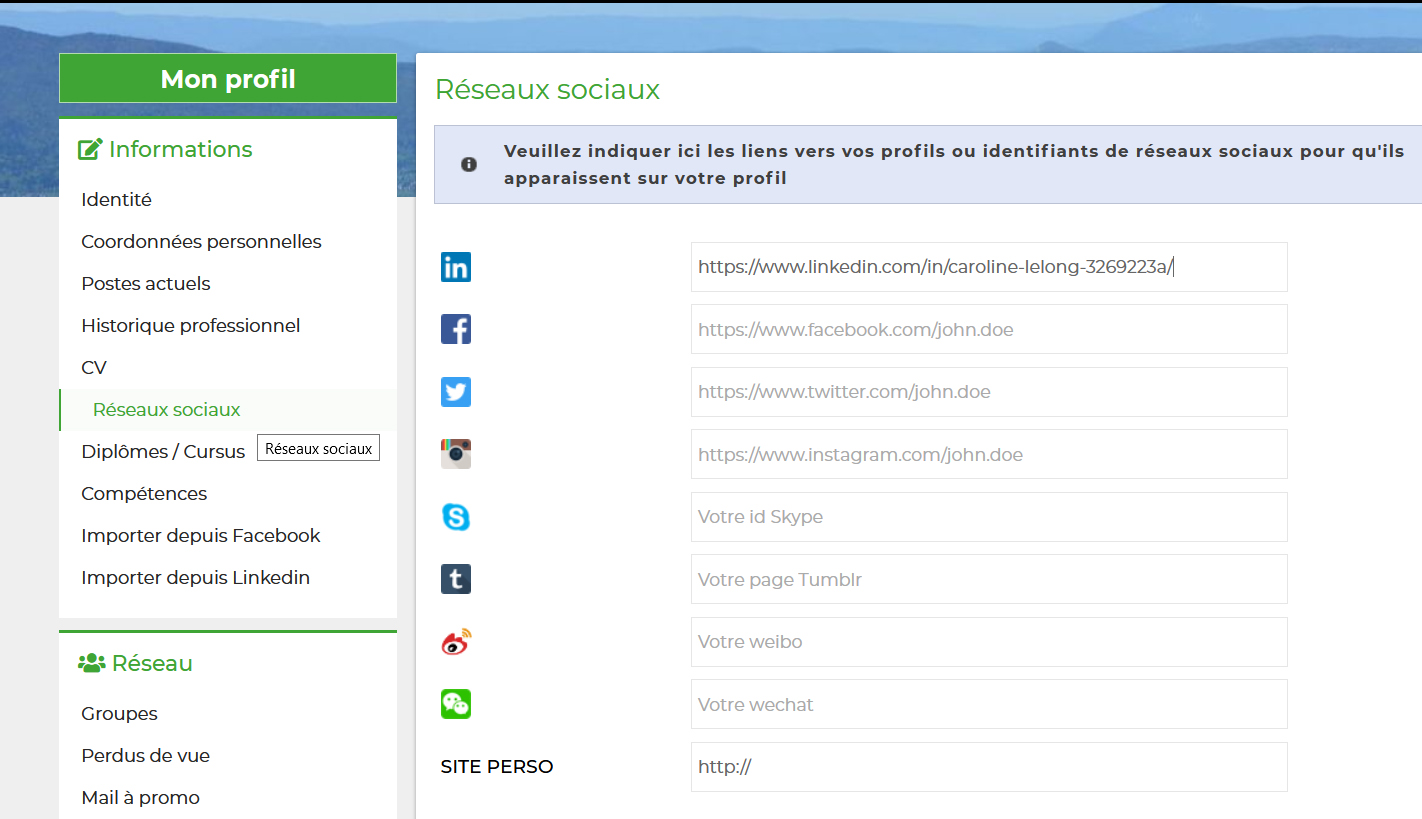Image resolution: width=1422 pixels, height=819 pixels.
Task: Click the Facebook logo icon
Action: (456, 329)
